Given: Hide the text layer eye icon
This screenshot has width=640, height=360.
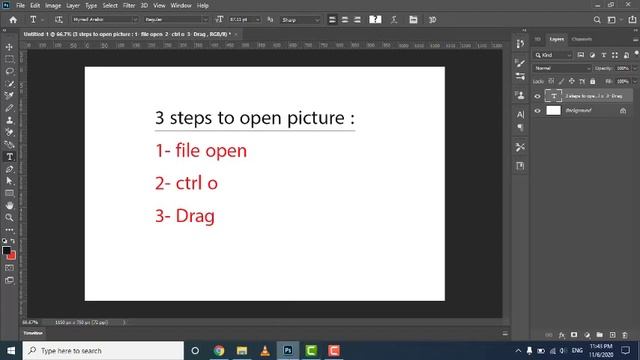Looking at the screenshot, I should 537,96.
